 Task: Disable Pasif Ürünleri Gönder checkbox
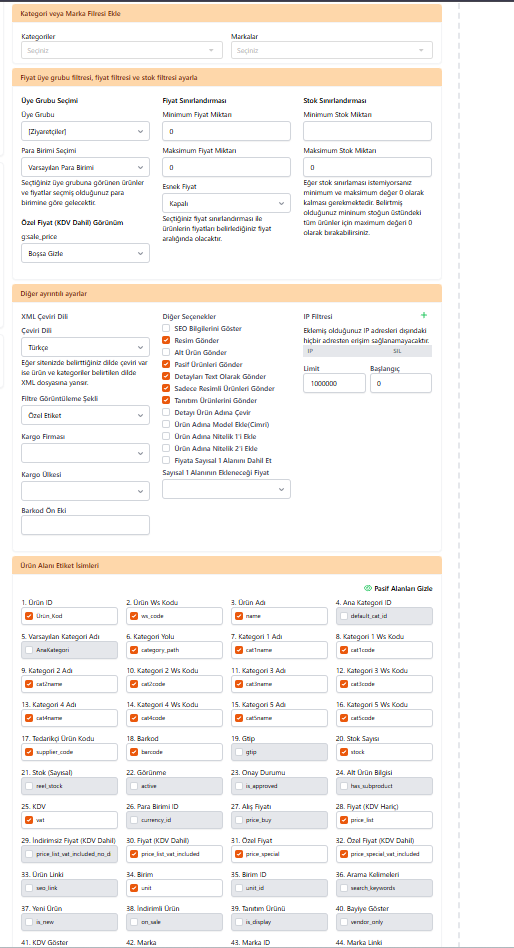[x=166, y=365]
